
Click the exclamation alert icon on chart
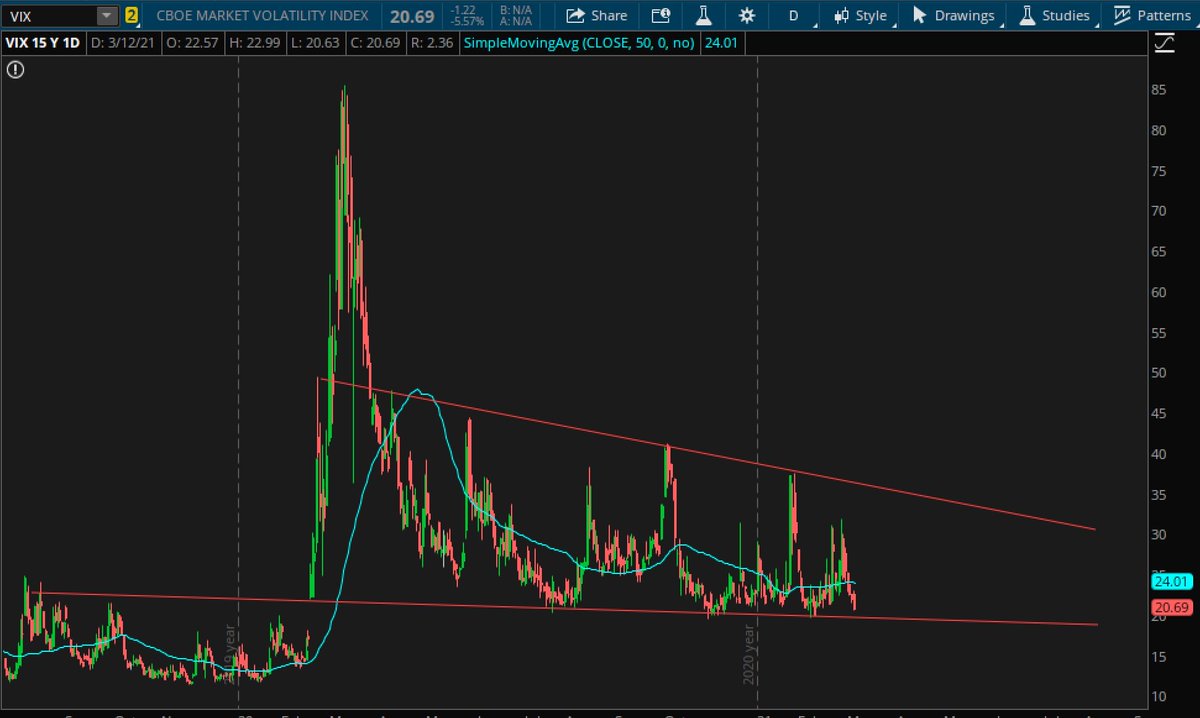15,69
